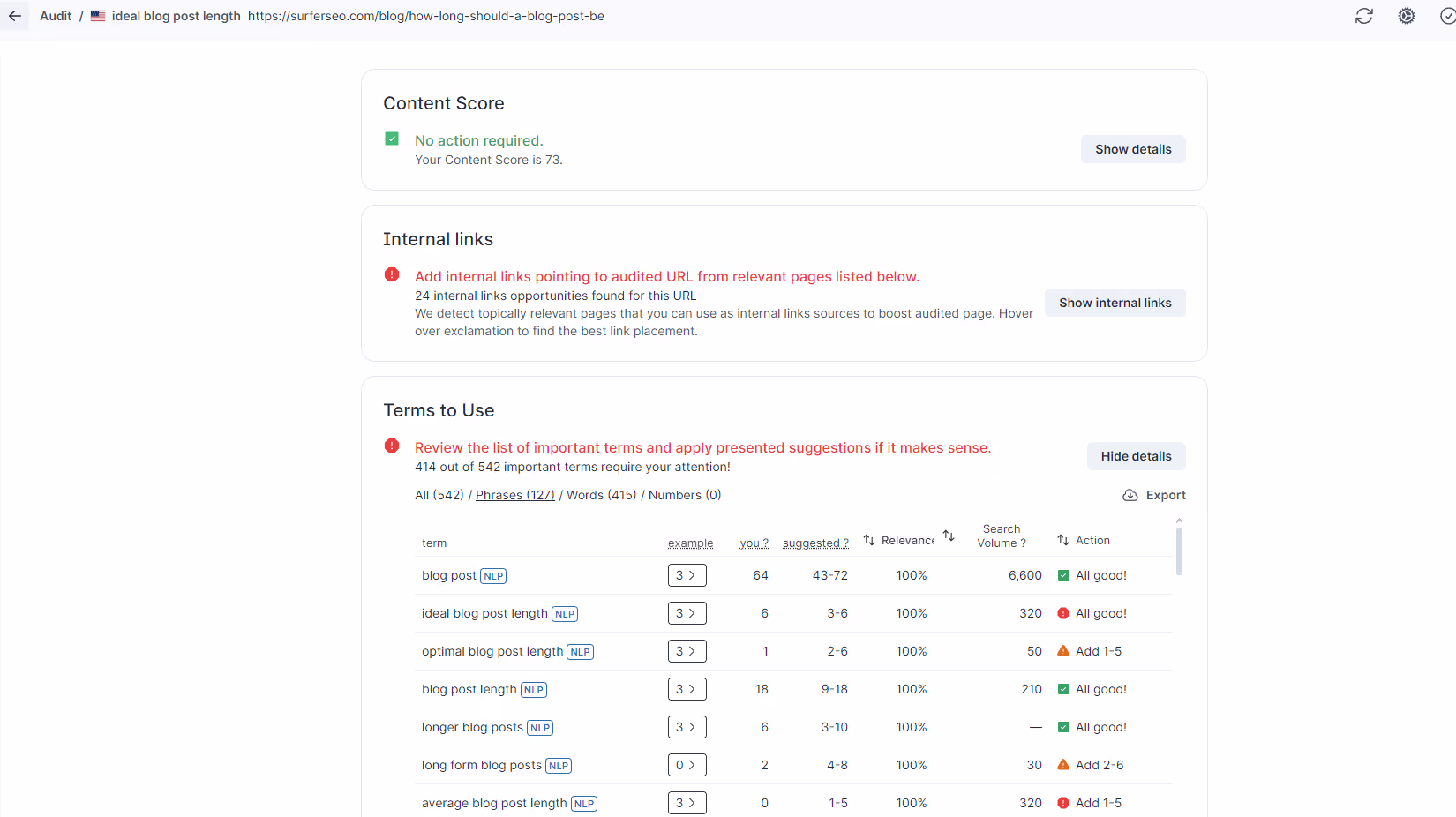
Task: Show all 542 terms filter
Action: 439,495
